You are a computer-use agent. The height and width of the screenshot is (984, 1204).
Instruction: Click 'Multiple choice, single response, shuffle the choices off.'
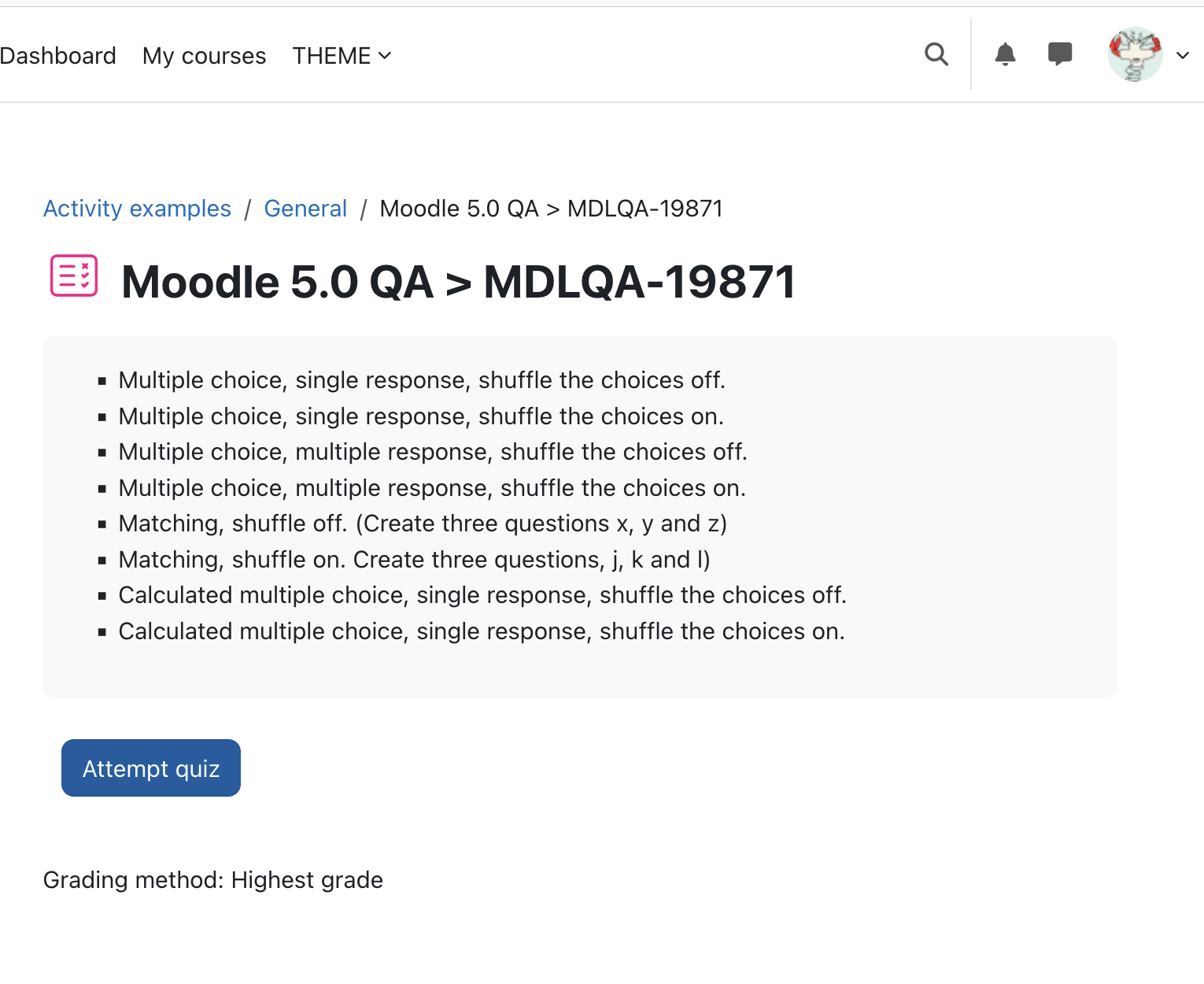pyautogui.click(x=422, y=380)
